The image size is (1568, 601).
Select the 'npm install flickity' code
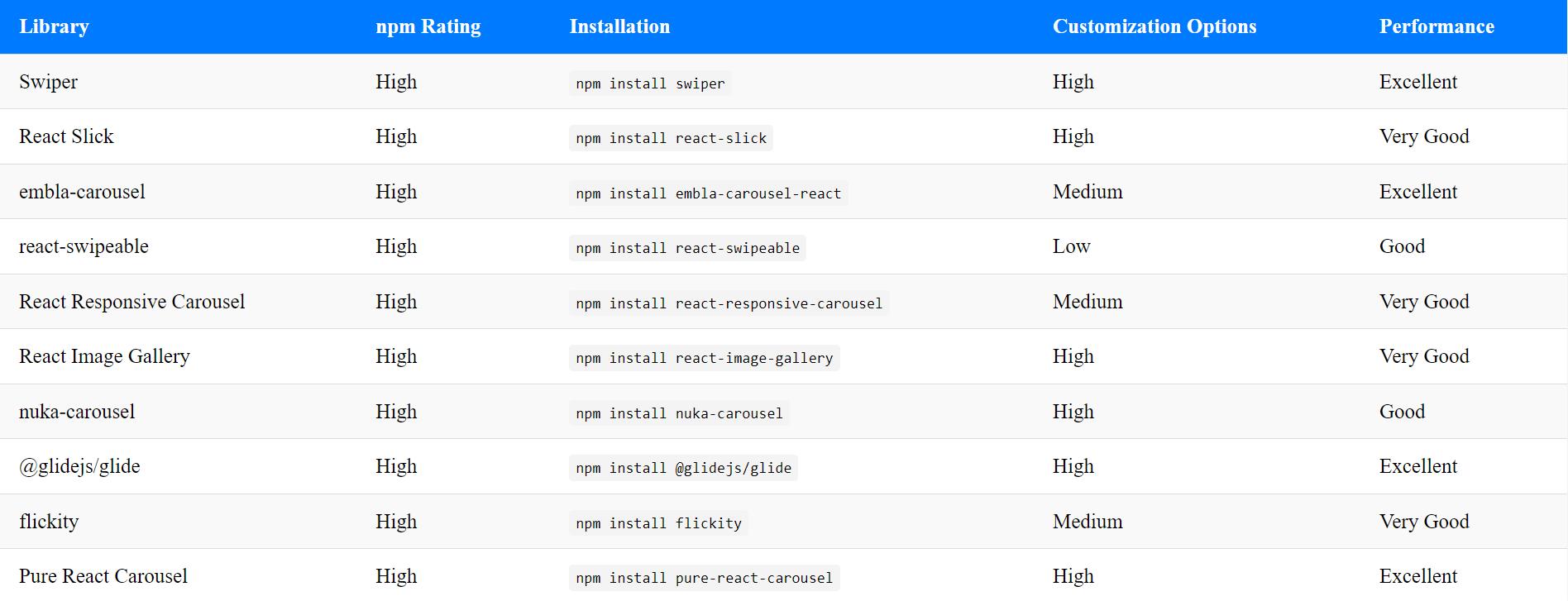pyautogui.click(x=658, y=523)
